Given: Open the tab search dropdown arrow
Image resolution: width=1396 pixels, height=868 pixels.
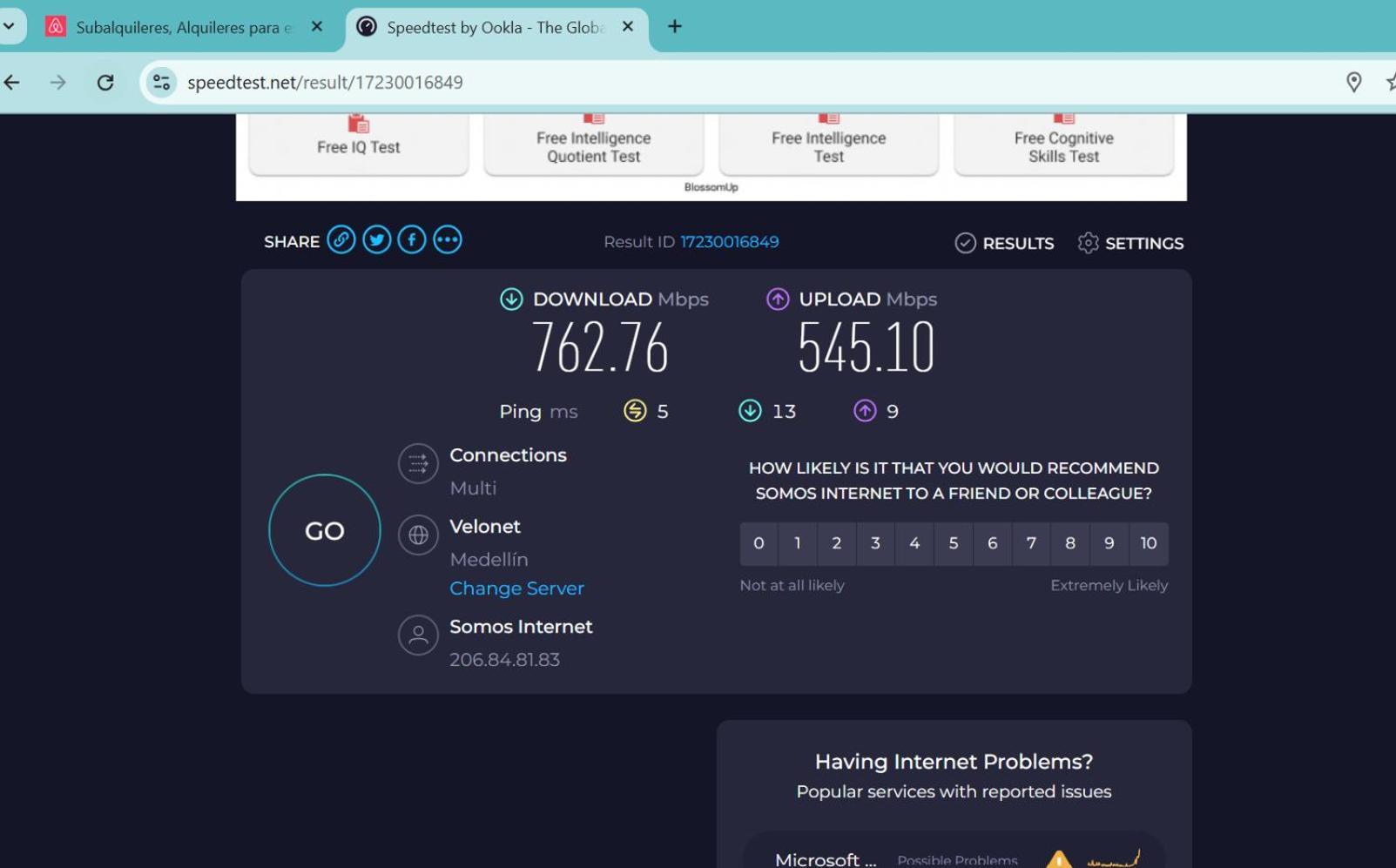Looking at the screenshot, I should pyautogui.click(x=9, y=26).
